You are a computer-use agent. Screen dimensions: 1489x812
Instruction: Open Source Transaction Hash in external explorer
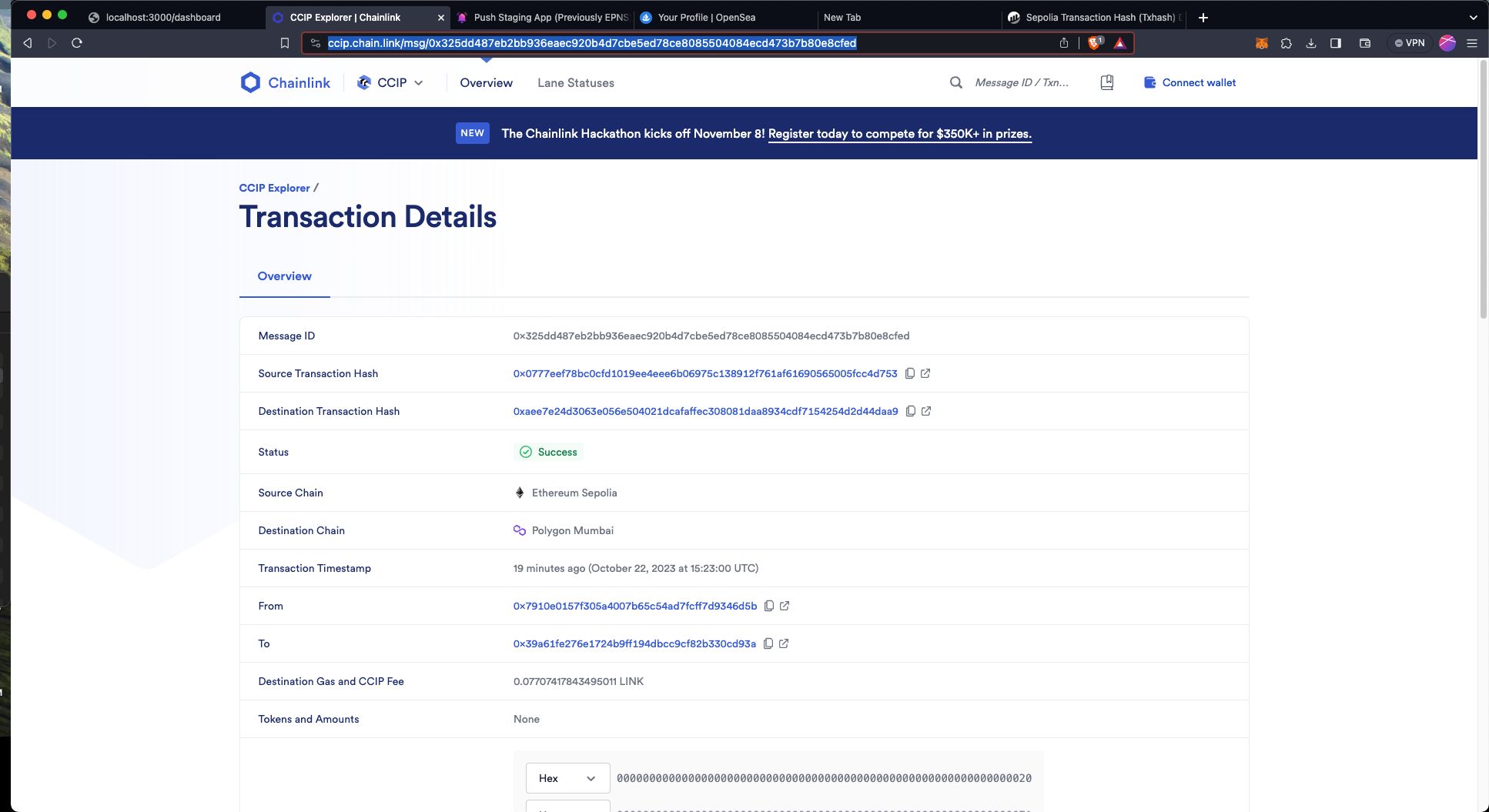925,373
